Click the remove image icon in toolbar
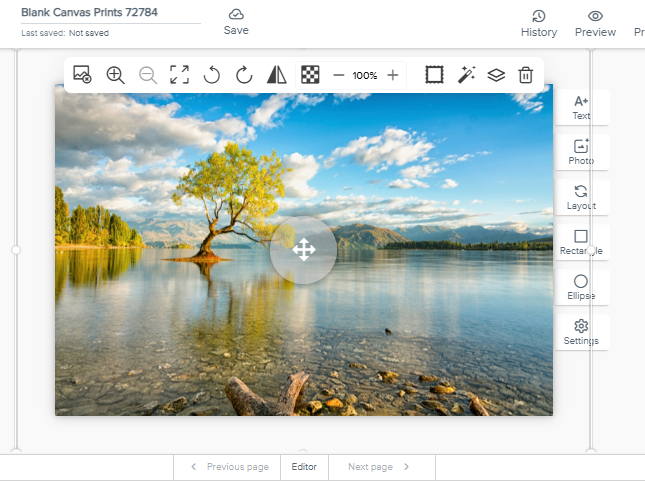 click(x=82, y=74)
